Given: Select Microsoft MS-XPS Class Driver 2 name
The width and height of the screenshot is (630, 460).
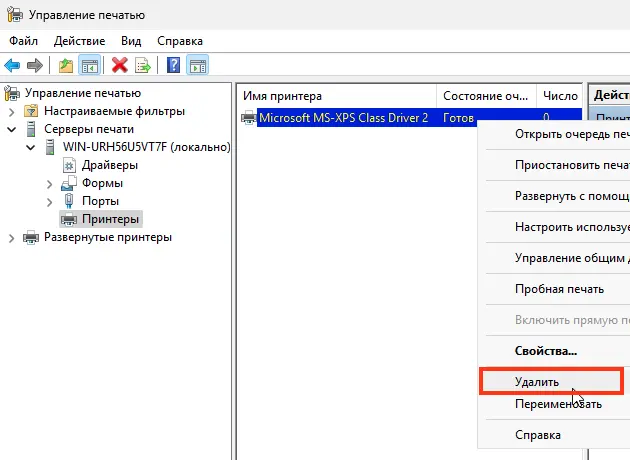Looking at the screenshot, I should tap(344, 118).
